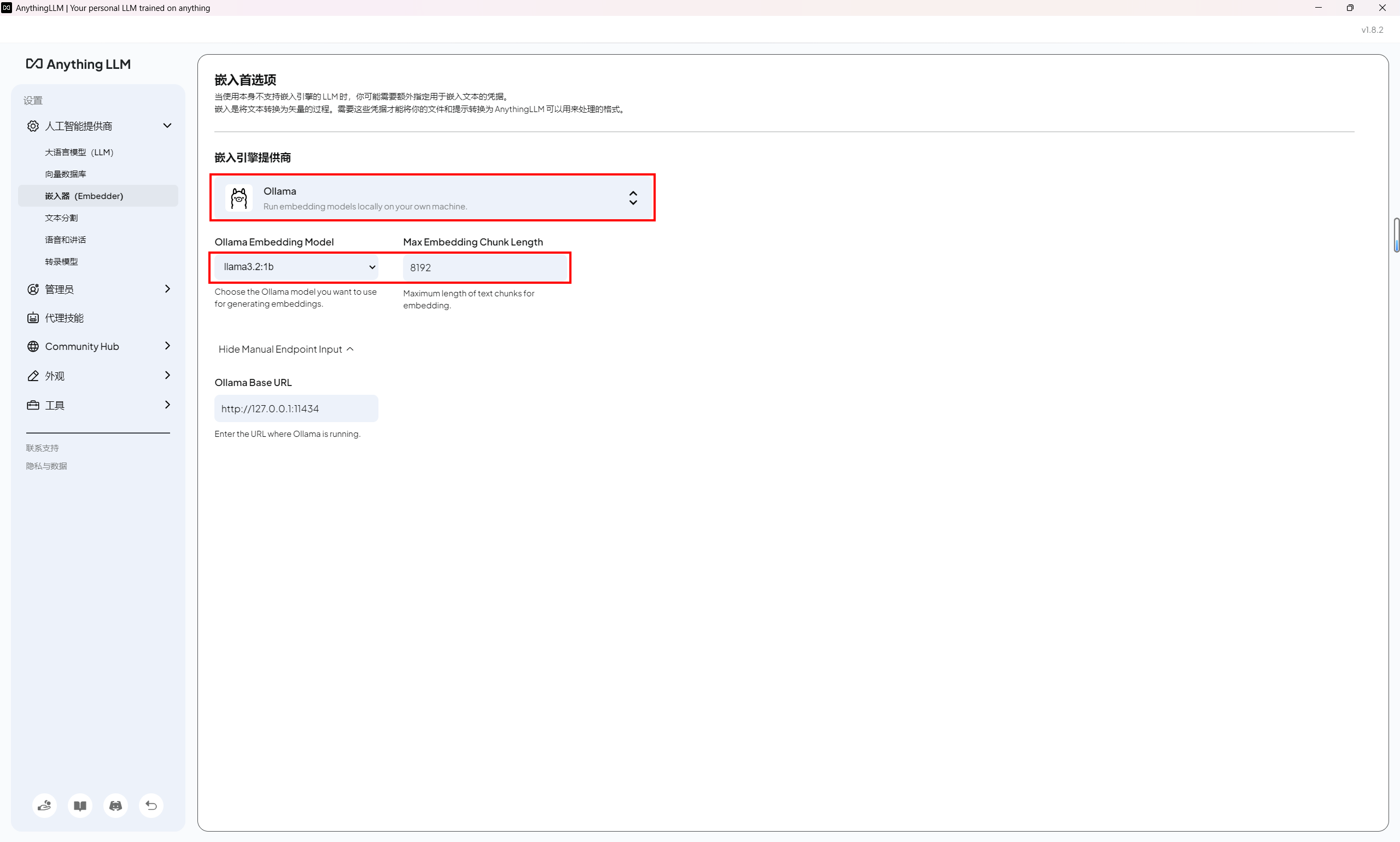The width and height of the screenshot is (1400, 842).
Task: Click the Anything LLM logo
Action: (78, 64)
